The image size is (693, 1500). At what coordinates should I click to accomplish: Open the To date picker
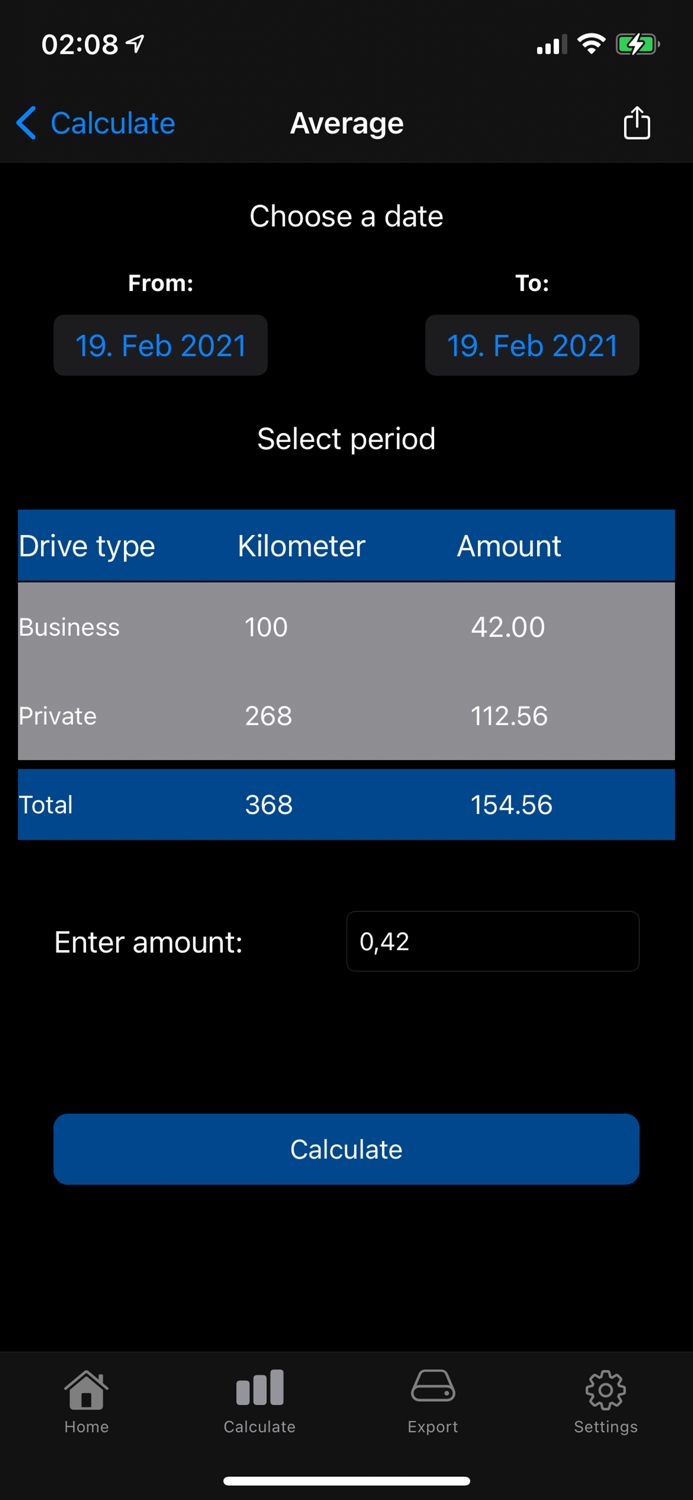[x=532, y=345]
